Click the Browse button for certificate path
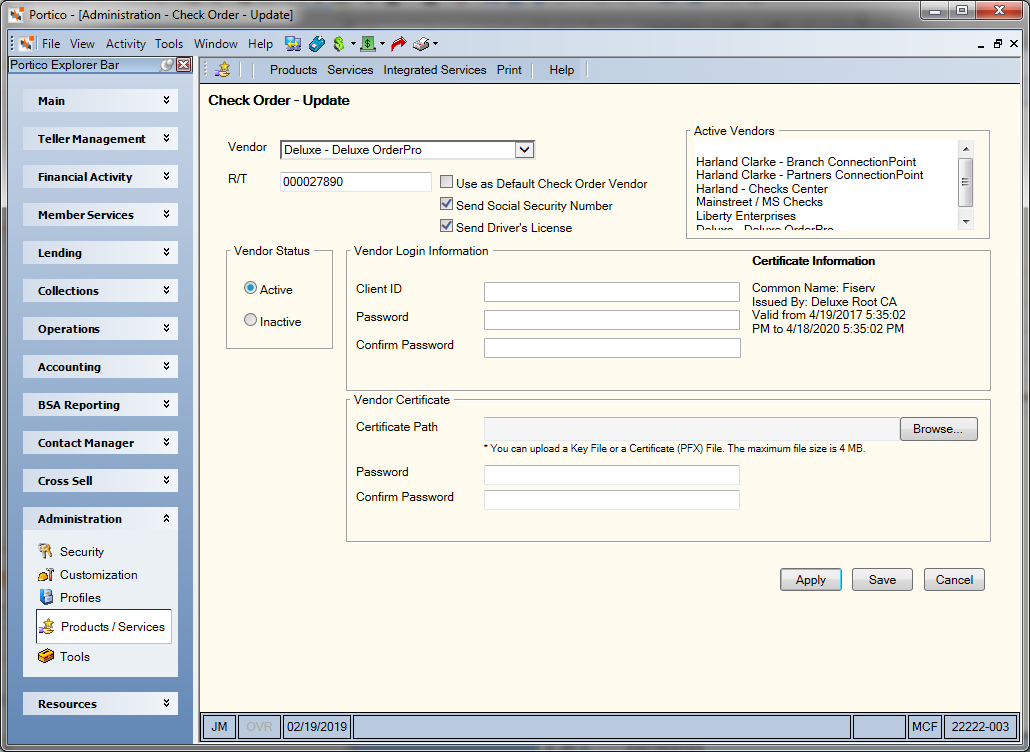Viewport: 1030px width, 752px height. (x=938, y=429)
